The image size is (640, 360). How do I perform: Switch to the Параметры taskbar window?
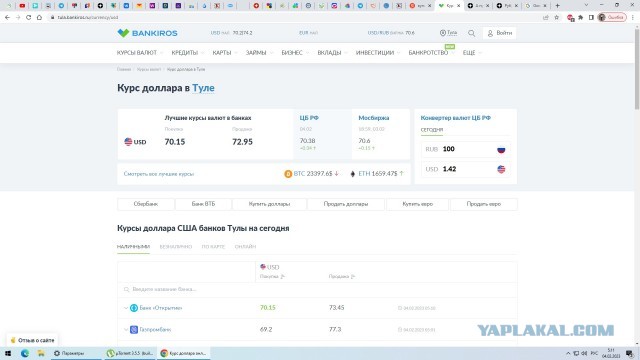76,353
